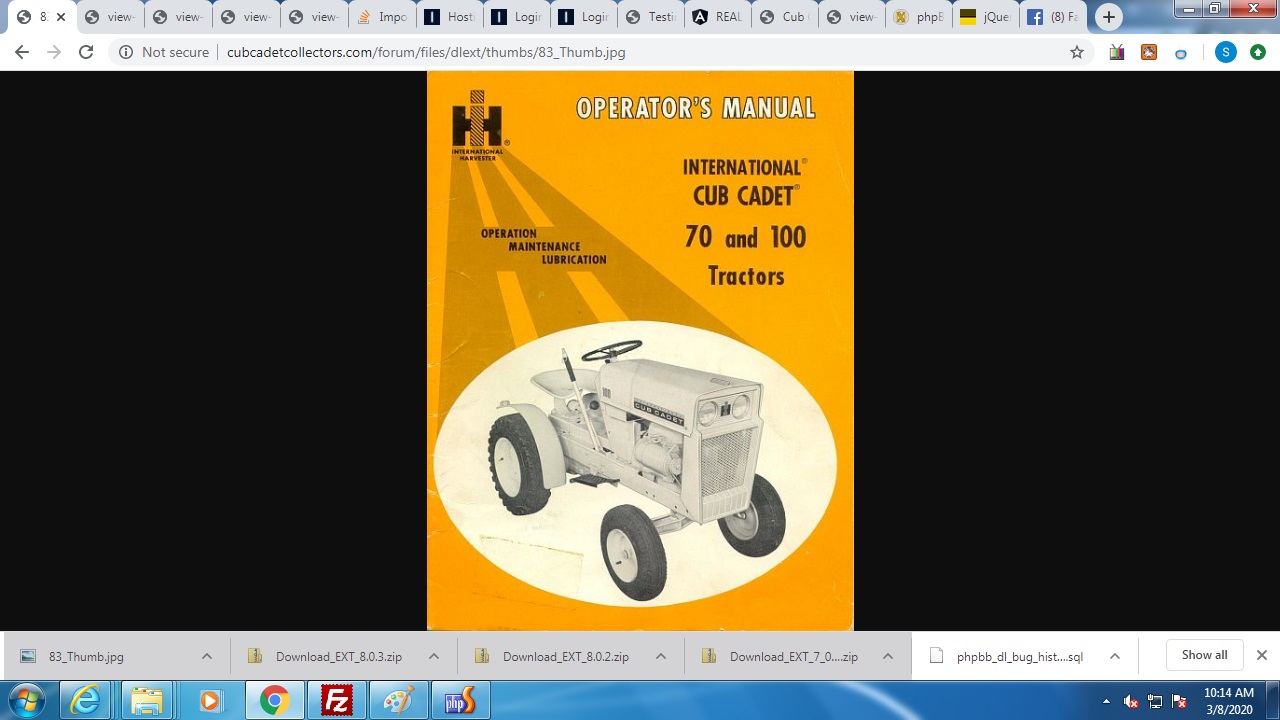Click Show all downloads button
The height and width of the screenshot is (720, 1280).
1204,655
